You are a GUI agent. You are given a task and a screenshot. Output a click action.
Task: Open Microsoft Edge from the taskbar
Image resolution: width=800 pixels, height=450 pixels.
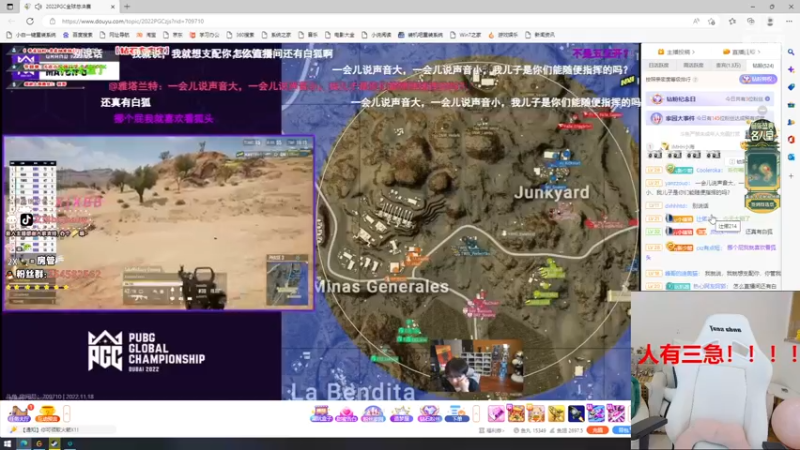coord(23,444)
